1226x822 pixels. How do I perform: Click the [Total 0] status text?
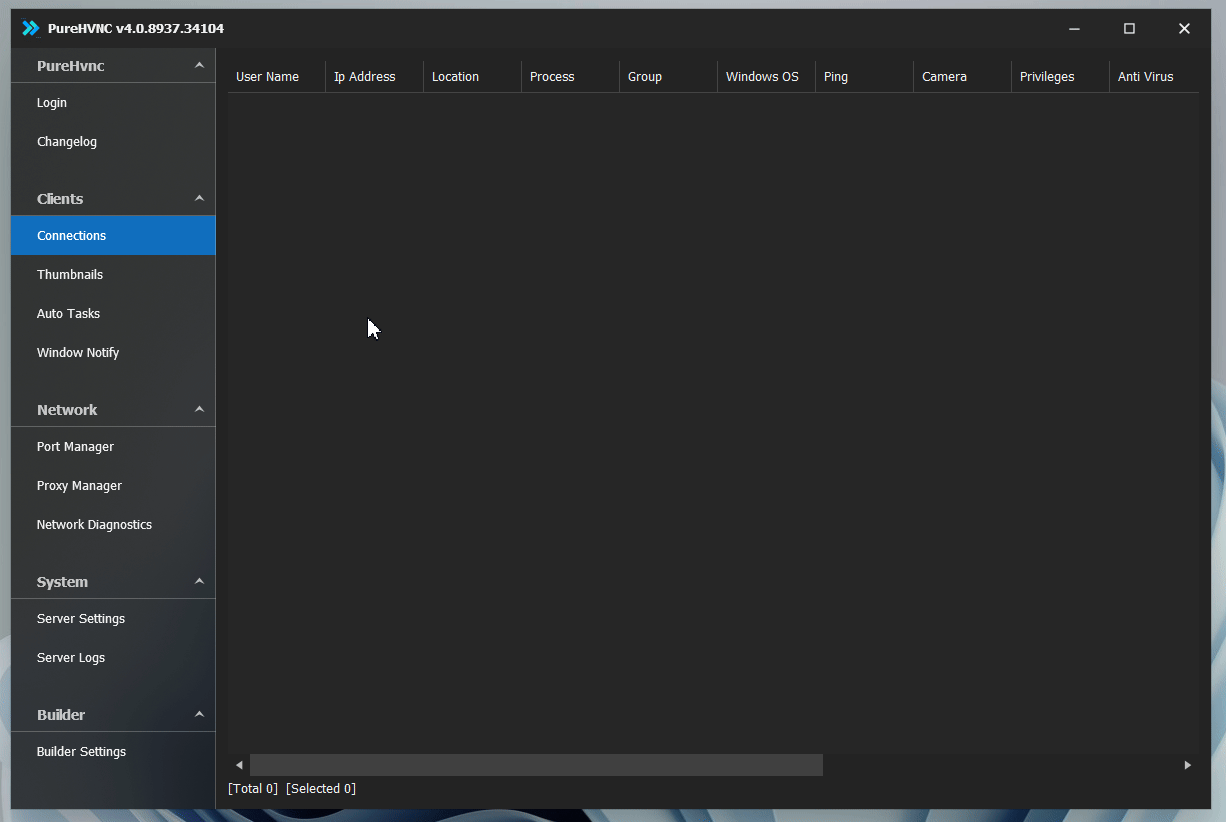[x=253, y=789]
